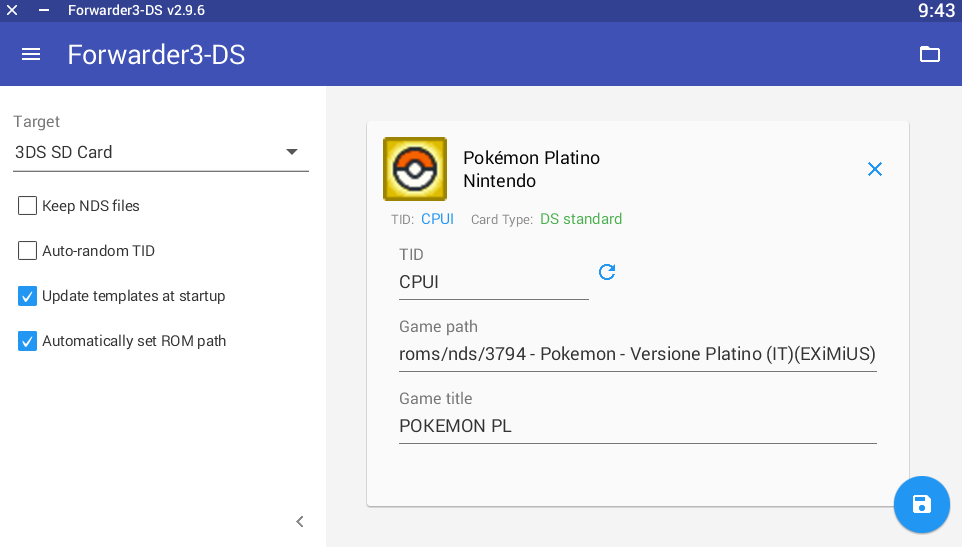Click the green DS standard card type
The height and width of the screenshot is (547, 962).
[581, 219]
